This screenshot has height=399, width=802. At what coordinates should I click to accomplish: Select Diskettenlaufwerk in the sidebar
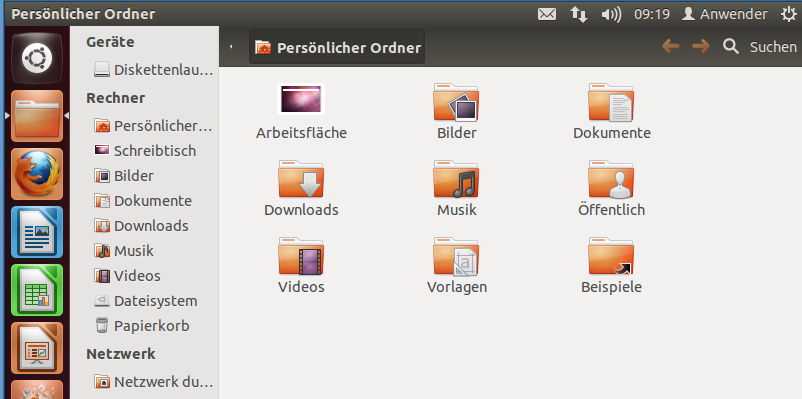[x=152, y=70]
